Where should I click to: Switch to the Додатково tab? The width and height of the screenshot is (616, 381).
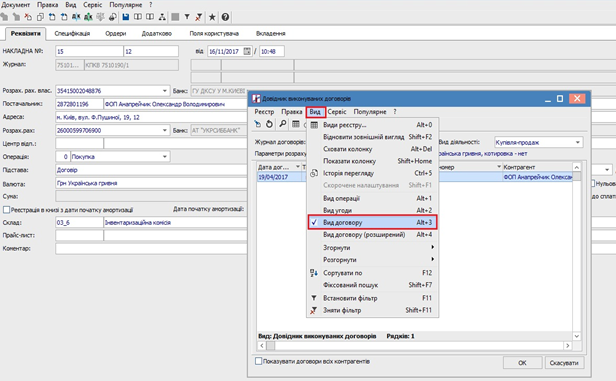coord(157,33)
